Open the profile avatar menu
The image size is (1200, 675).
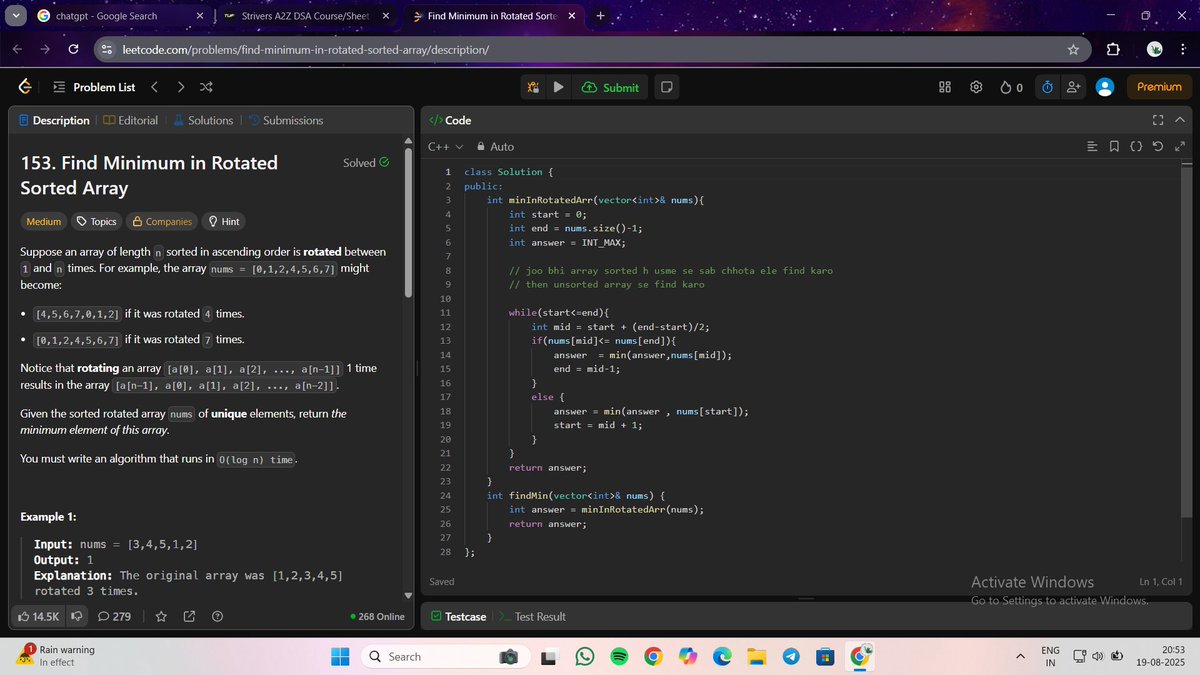click(1105, 87)
